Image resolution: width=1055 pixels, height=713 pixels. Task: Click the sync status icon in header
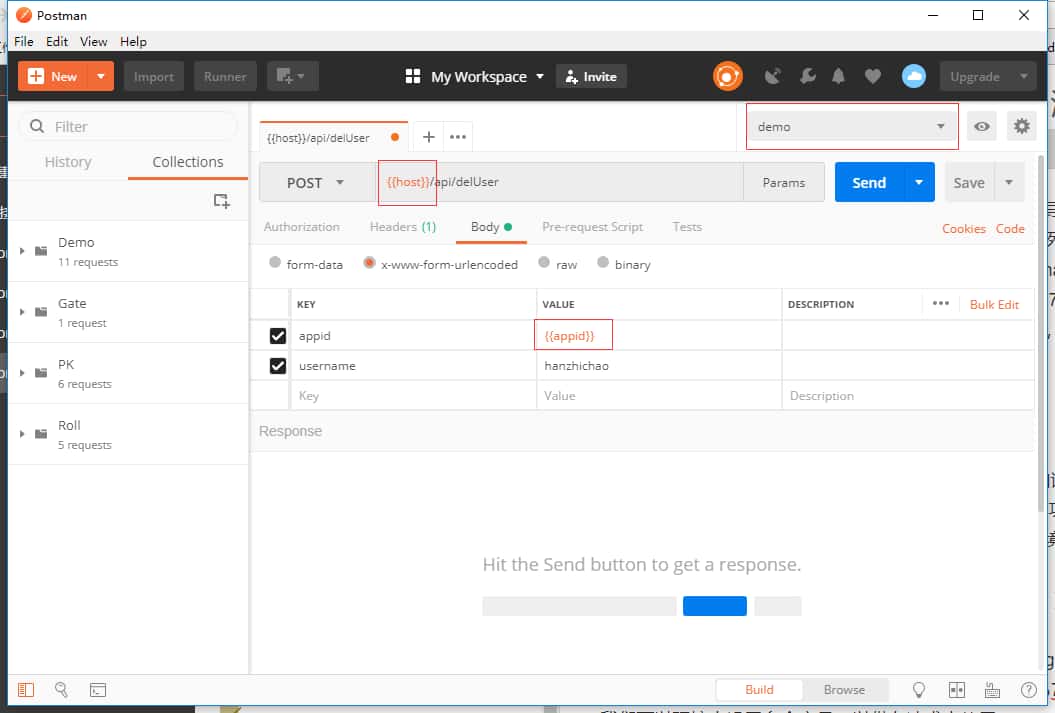pos(728,76)
